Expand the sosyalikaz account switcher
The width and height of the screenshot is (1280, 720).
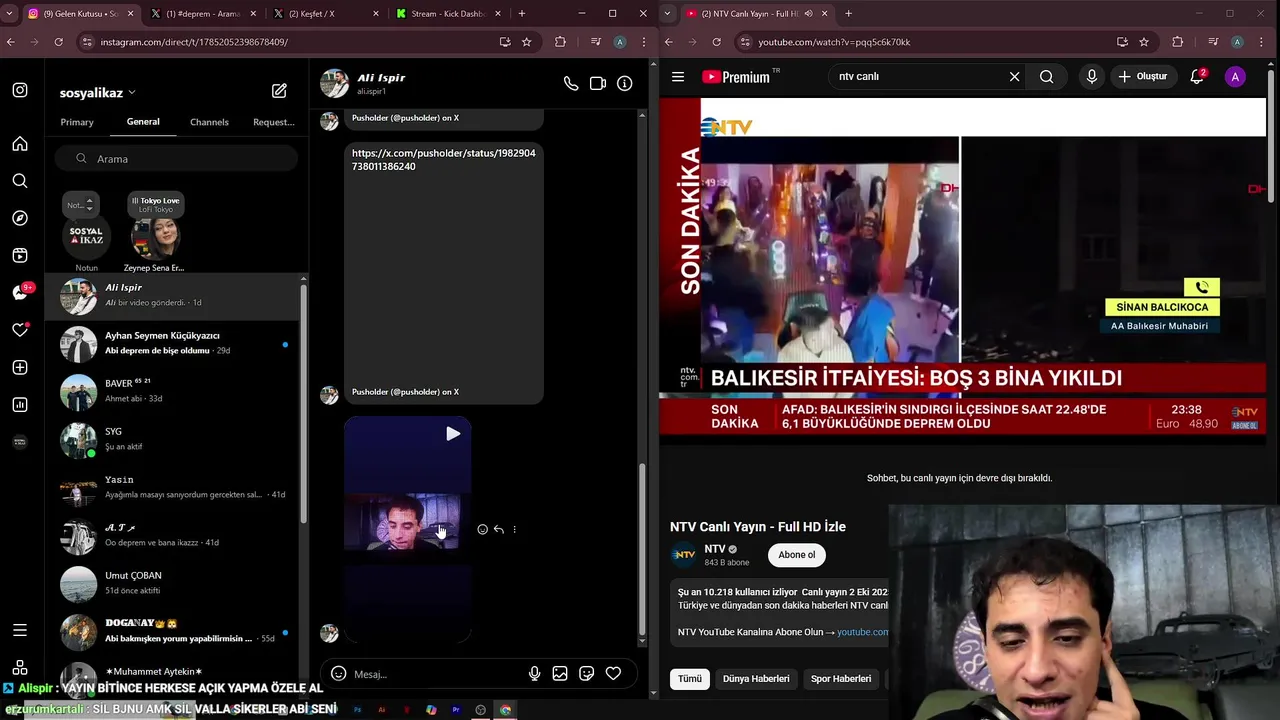[x=98, y=93]
